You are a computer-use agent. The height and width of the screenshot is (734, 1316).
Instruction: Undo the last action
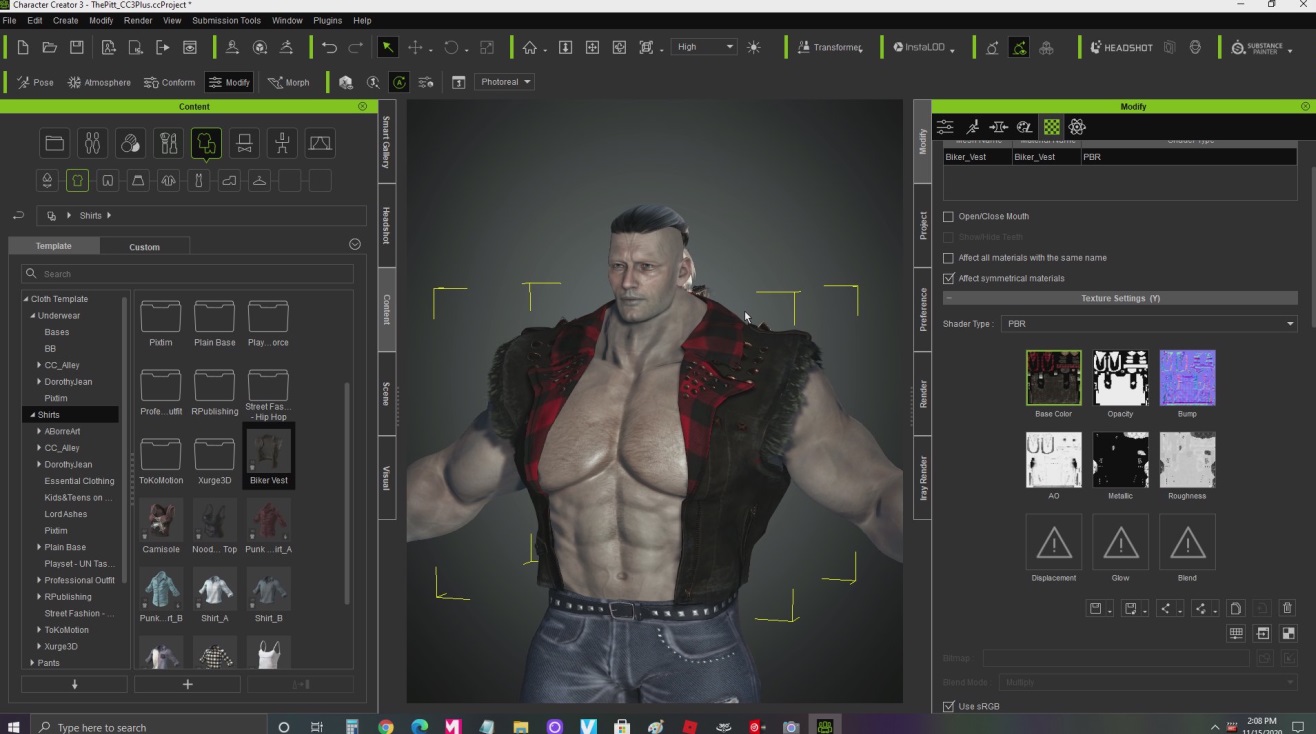(x=329, y=47)
